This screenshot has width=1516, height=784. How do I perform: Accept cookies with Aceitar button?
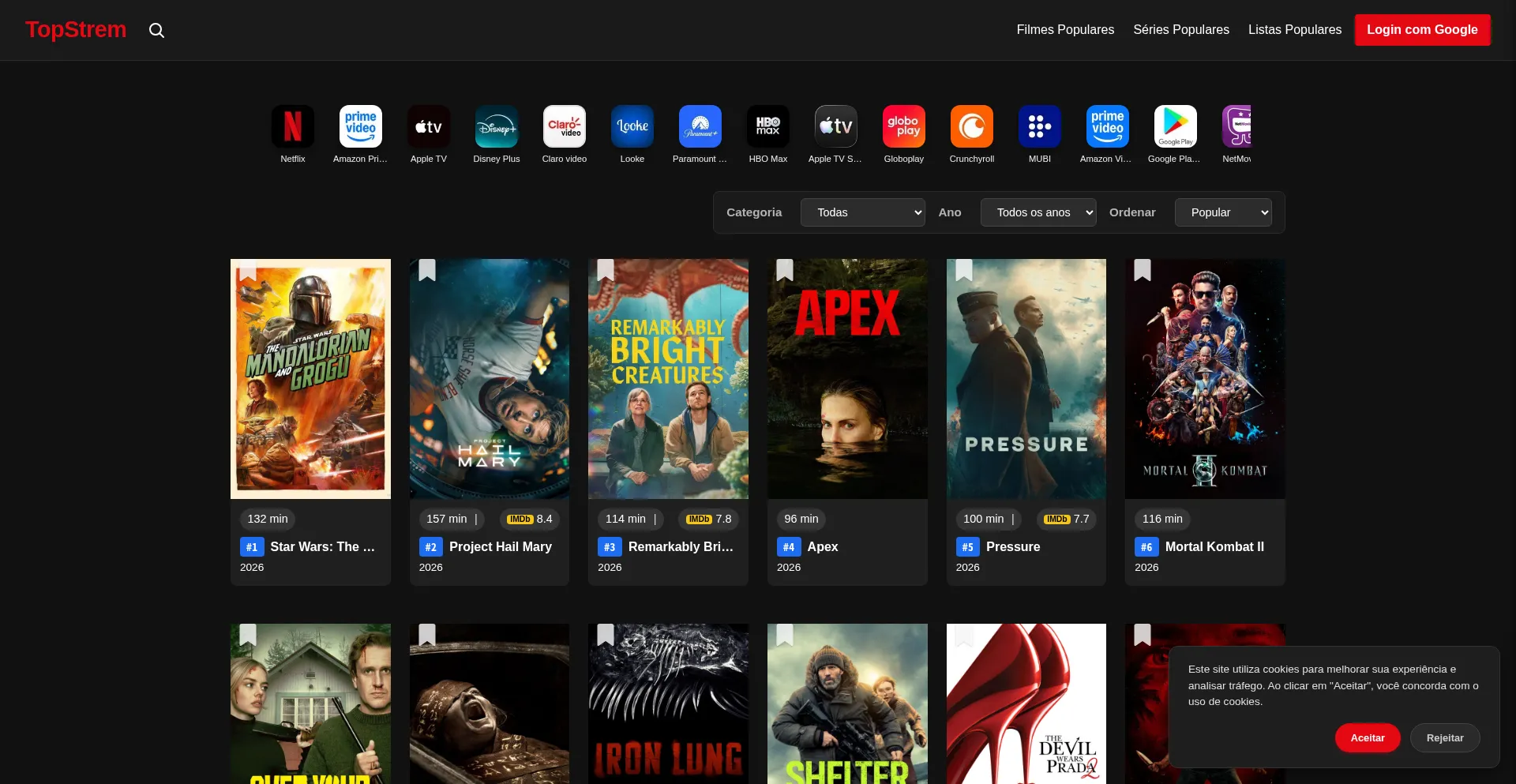pos(1368,738)
